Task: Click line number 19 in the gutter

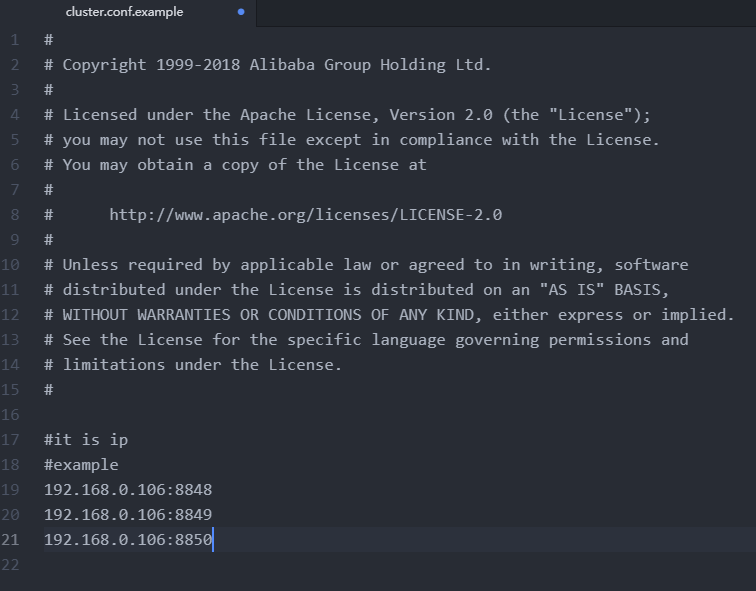Action: [10, 490]
